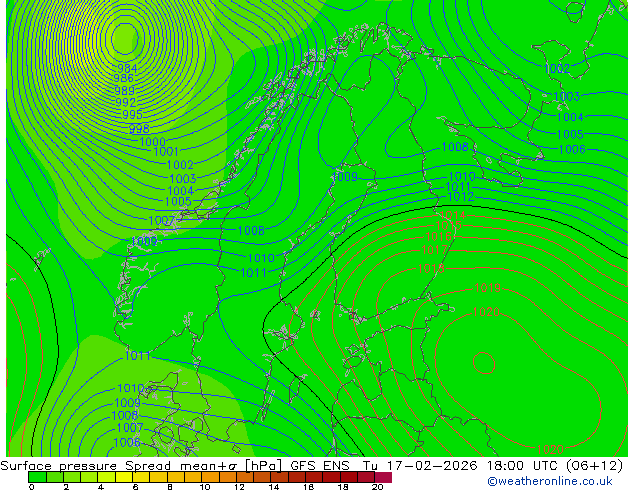The width and height of the screenshot is (634, 490).
Task: Click the blue 1012 isobar label
Action: click(x=461, y=197)
